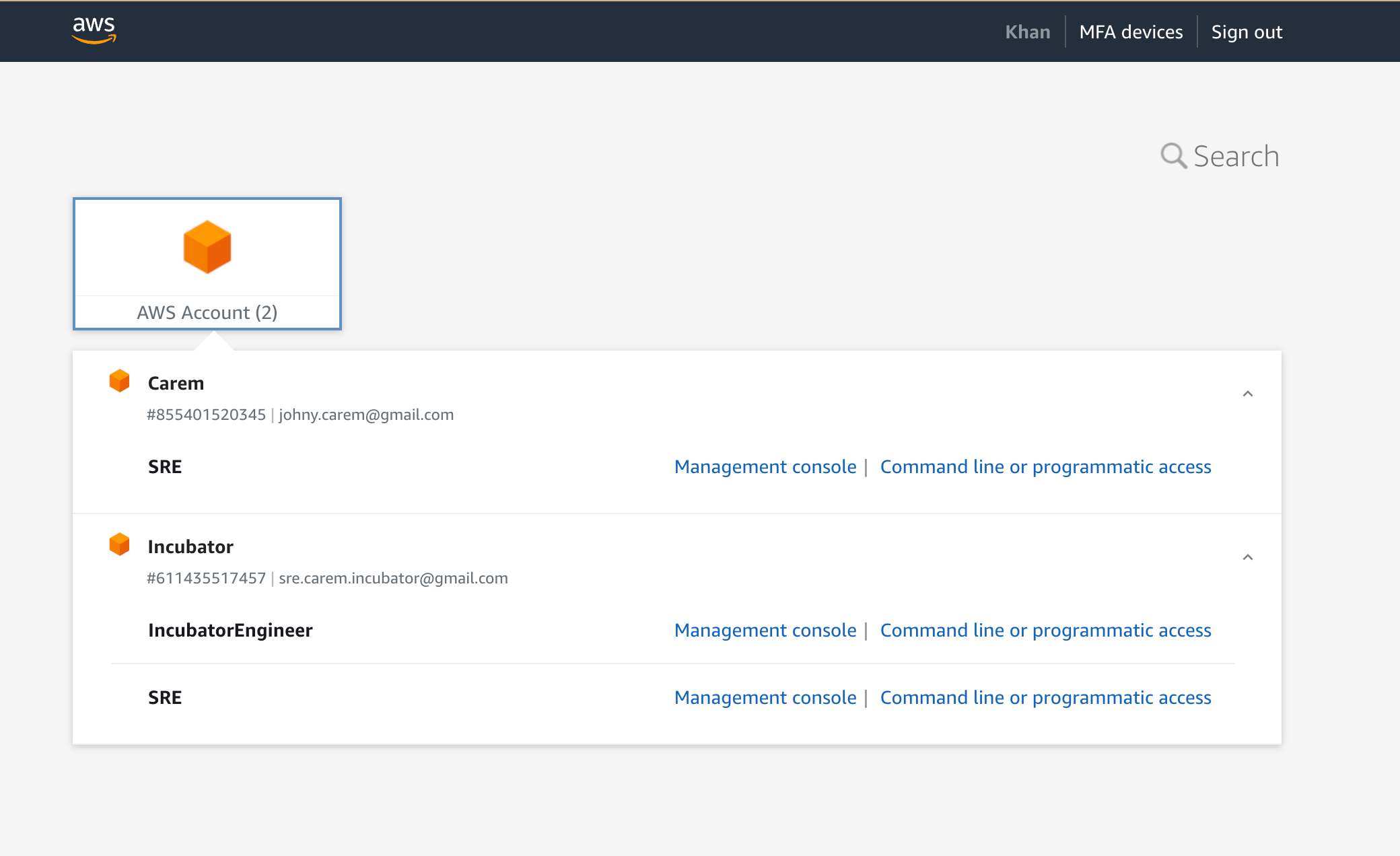Click the Search input field
This screenshot has width=1400, height=856.
pos(1236,155)
